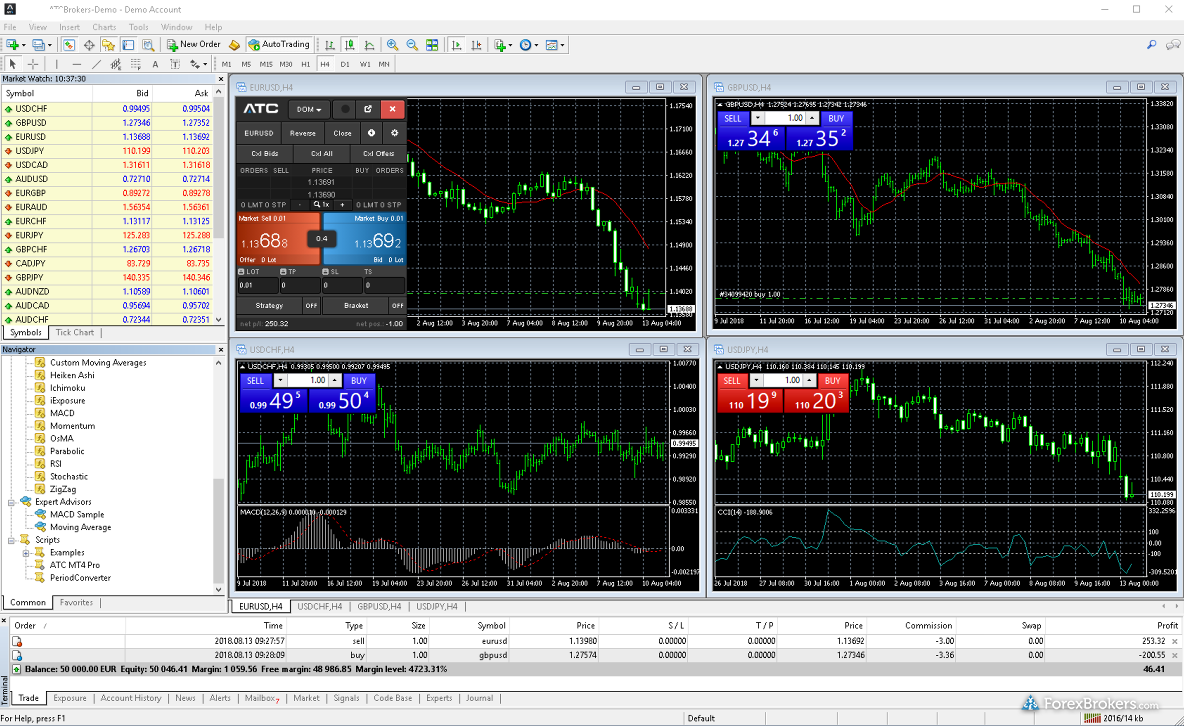Select the Fibonacci retracement tool
This screenshot has height=726, width=1184.
click(x=136, y=64)
